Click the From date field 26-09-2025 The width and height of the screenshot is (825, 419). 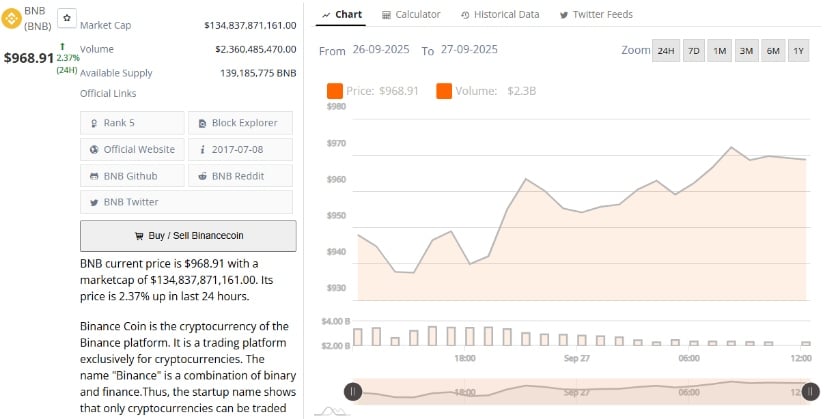tap(381, 49)
